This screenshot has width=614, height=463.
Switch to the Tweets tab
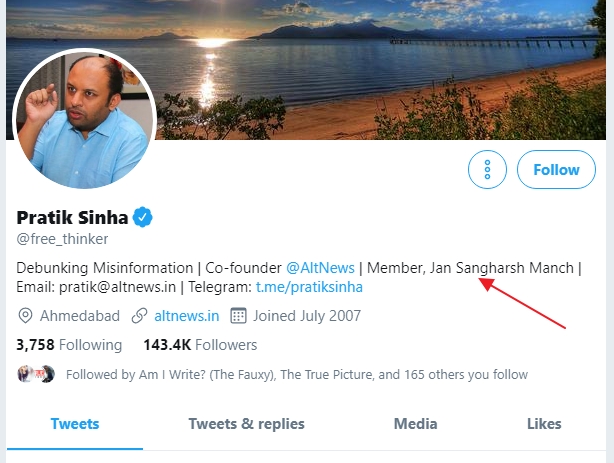[75, 424]
